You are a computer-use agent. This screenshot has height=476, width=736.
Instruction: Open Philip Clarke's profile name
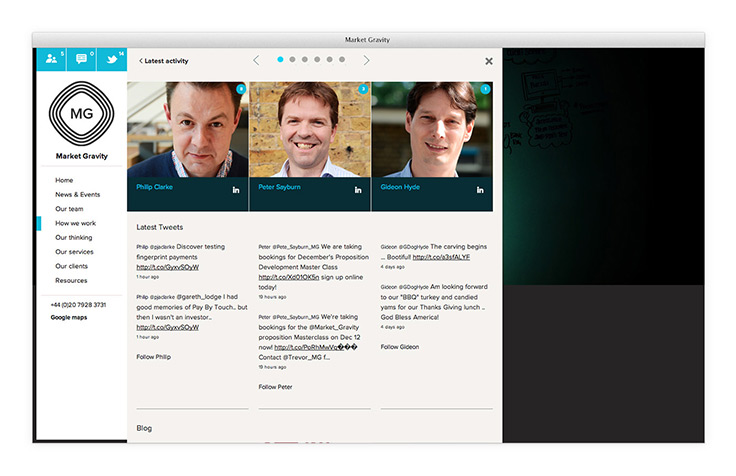154,187
